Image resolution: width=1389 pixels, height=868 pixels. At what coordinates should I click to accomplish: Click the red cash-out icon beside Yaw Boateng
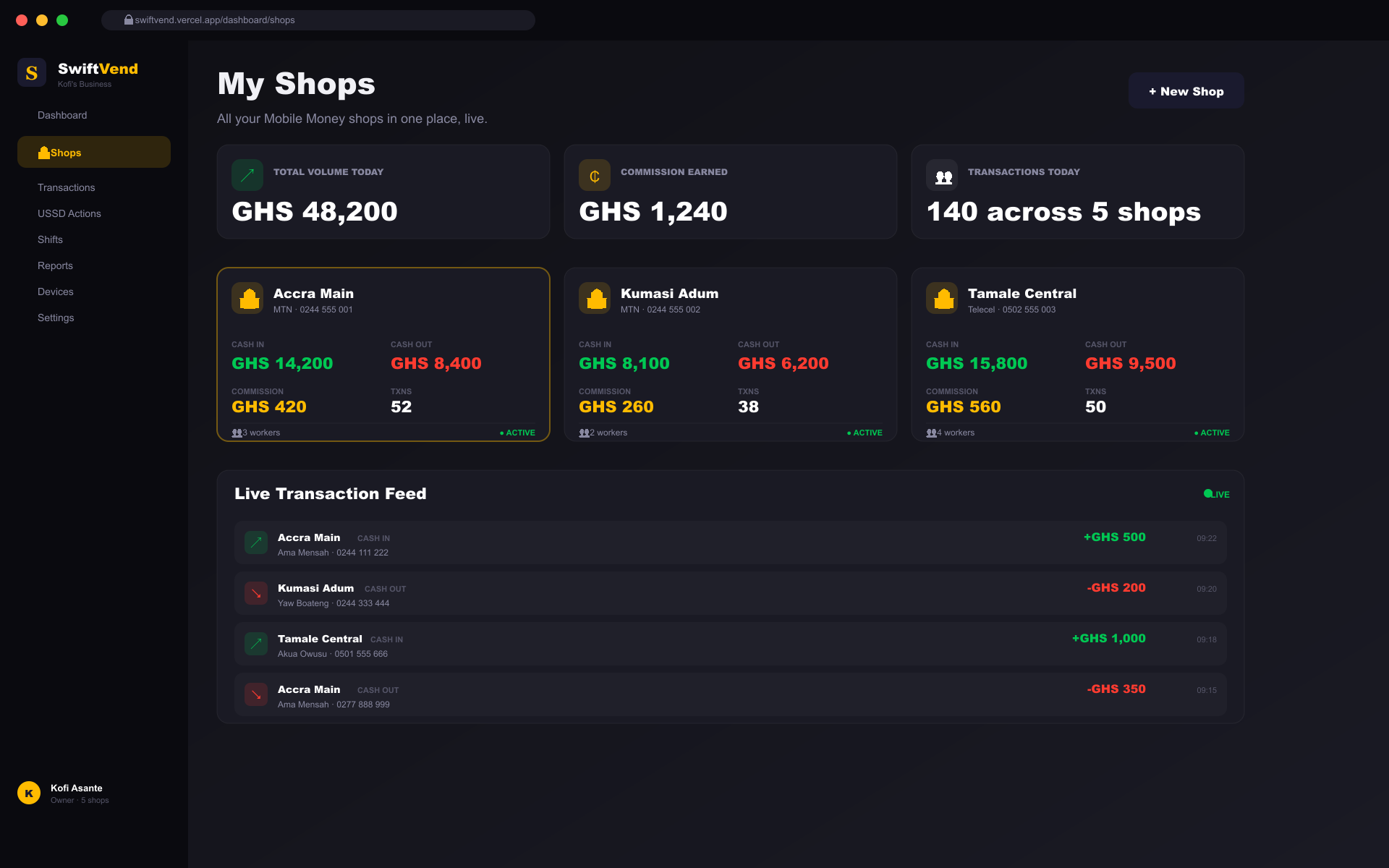pyautogui.click(x=255, y=592)
